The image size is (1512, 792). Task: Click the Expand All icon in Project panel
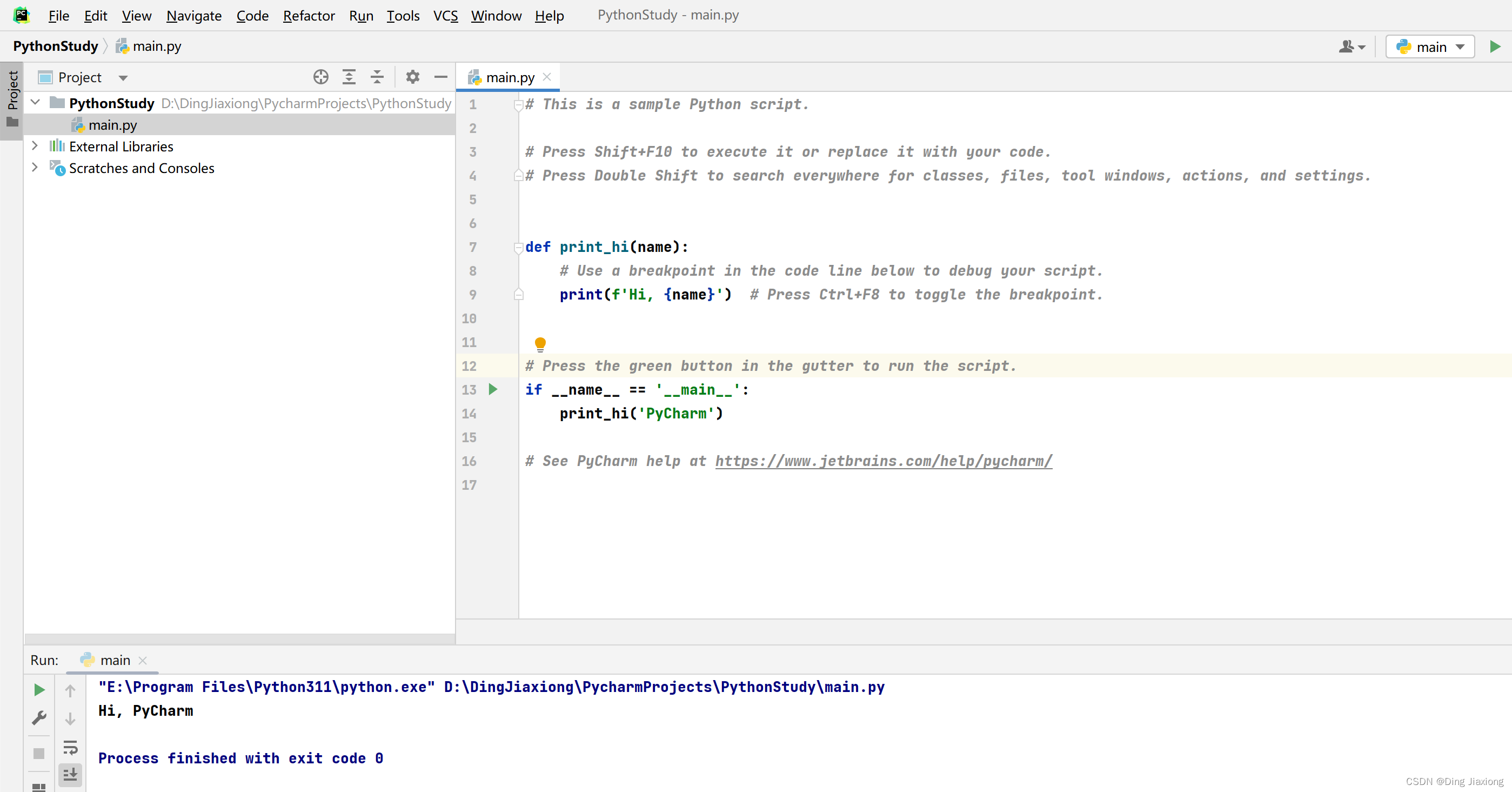(349, 77)
